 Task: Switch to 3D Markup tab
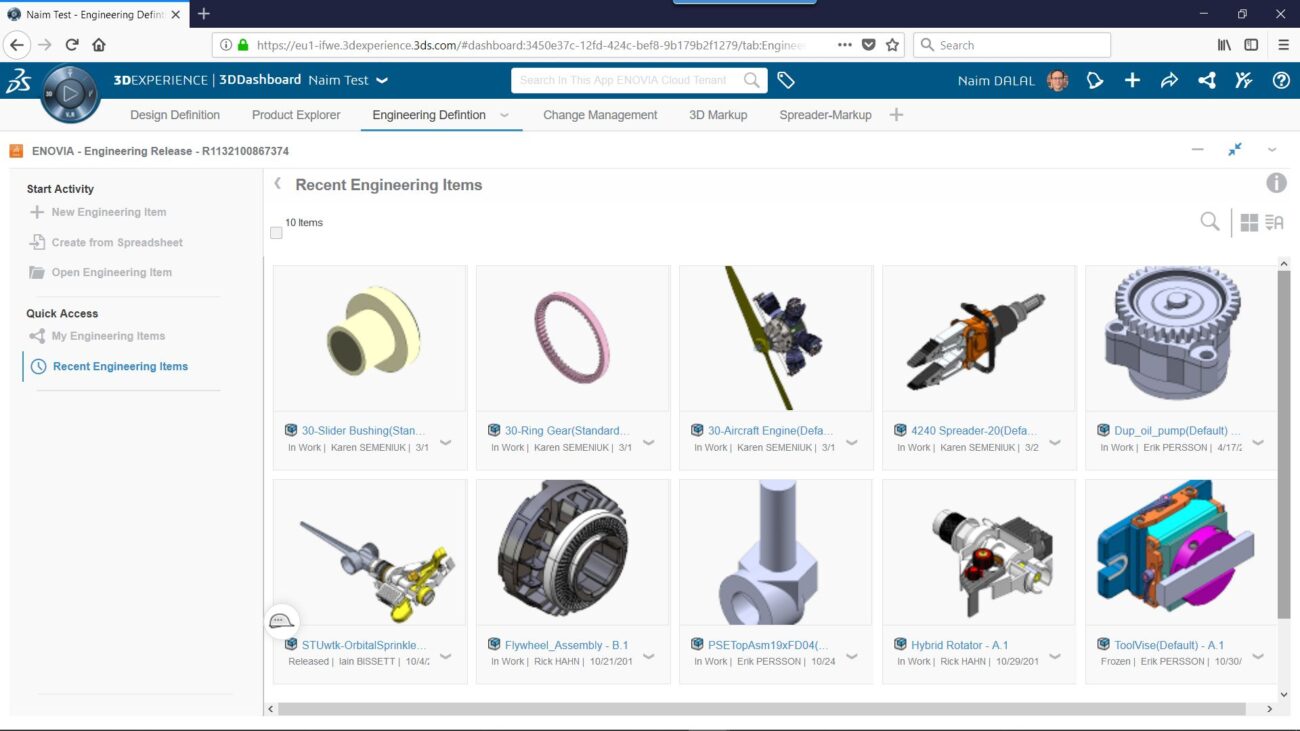(x=718, y=115)
